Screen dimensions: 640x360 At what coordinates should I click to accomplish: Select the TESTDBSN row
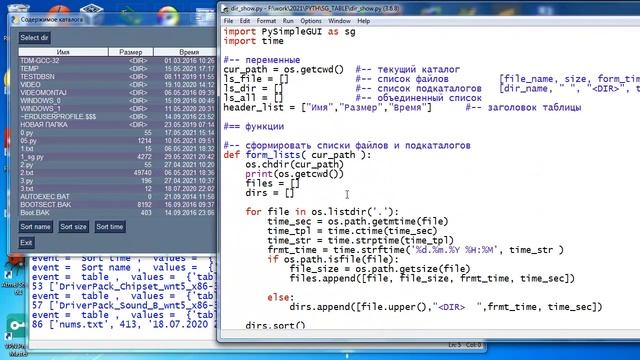pos(118,77)
